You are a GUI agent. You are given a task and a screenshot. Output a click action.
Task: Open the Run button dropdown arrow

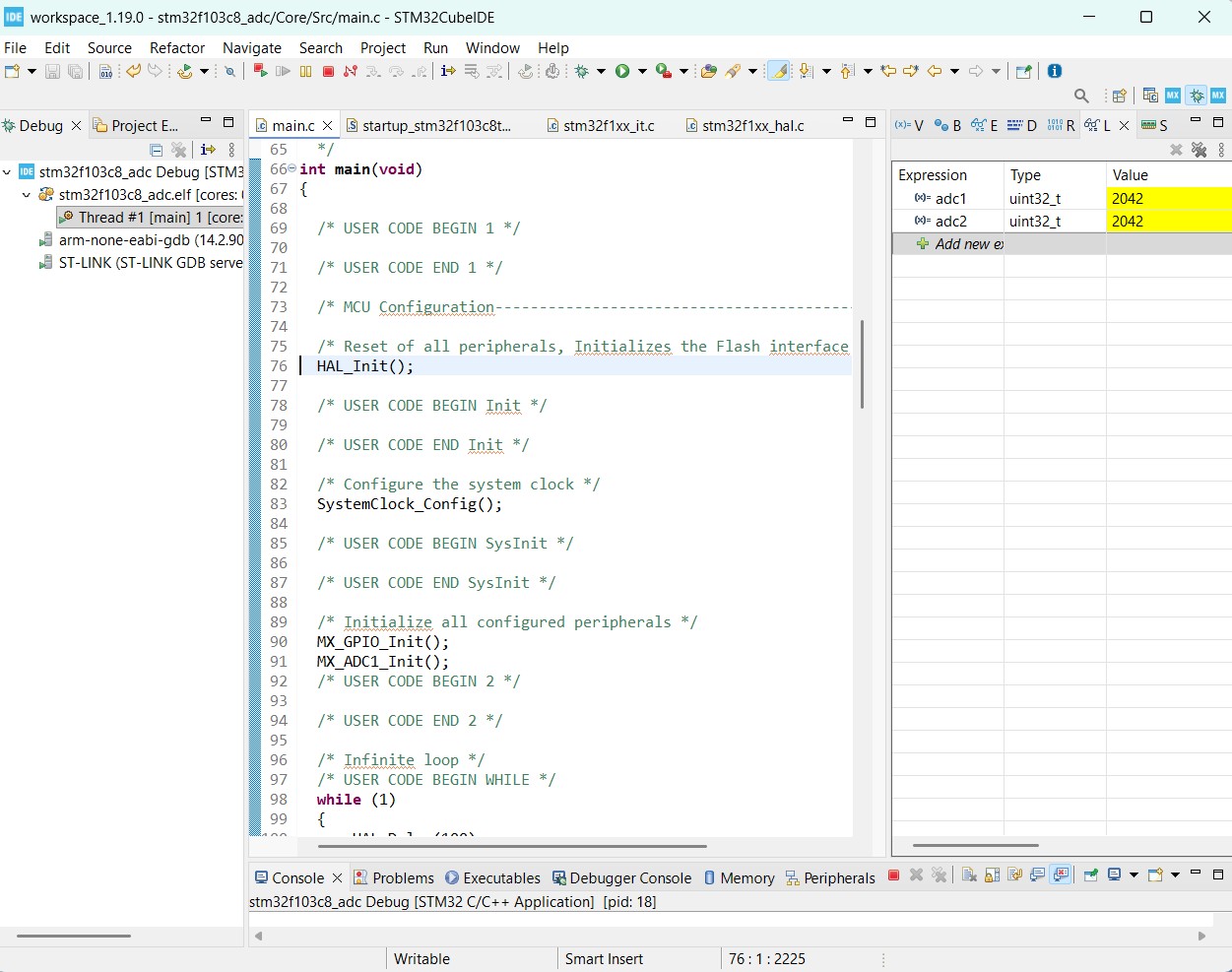(642, 71)
